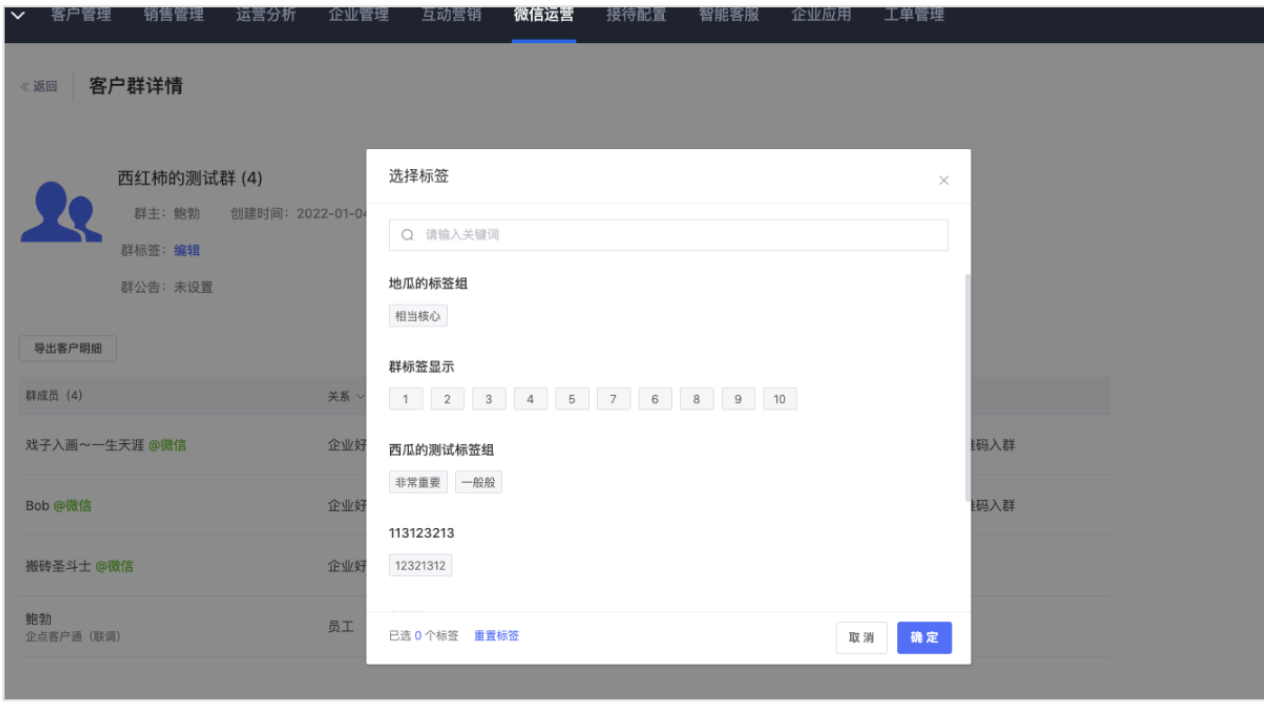Screen dimensions: 1264x706
Task: Click member Bob @微信
Action: (58, 506)
